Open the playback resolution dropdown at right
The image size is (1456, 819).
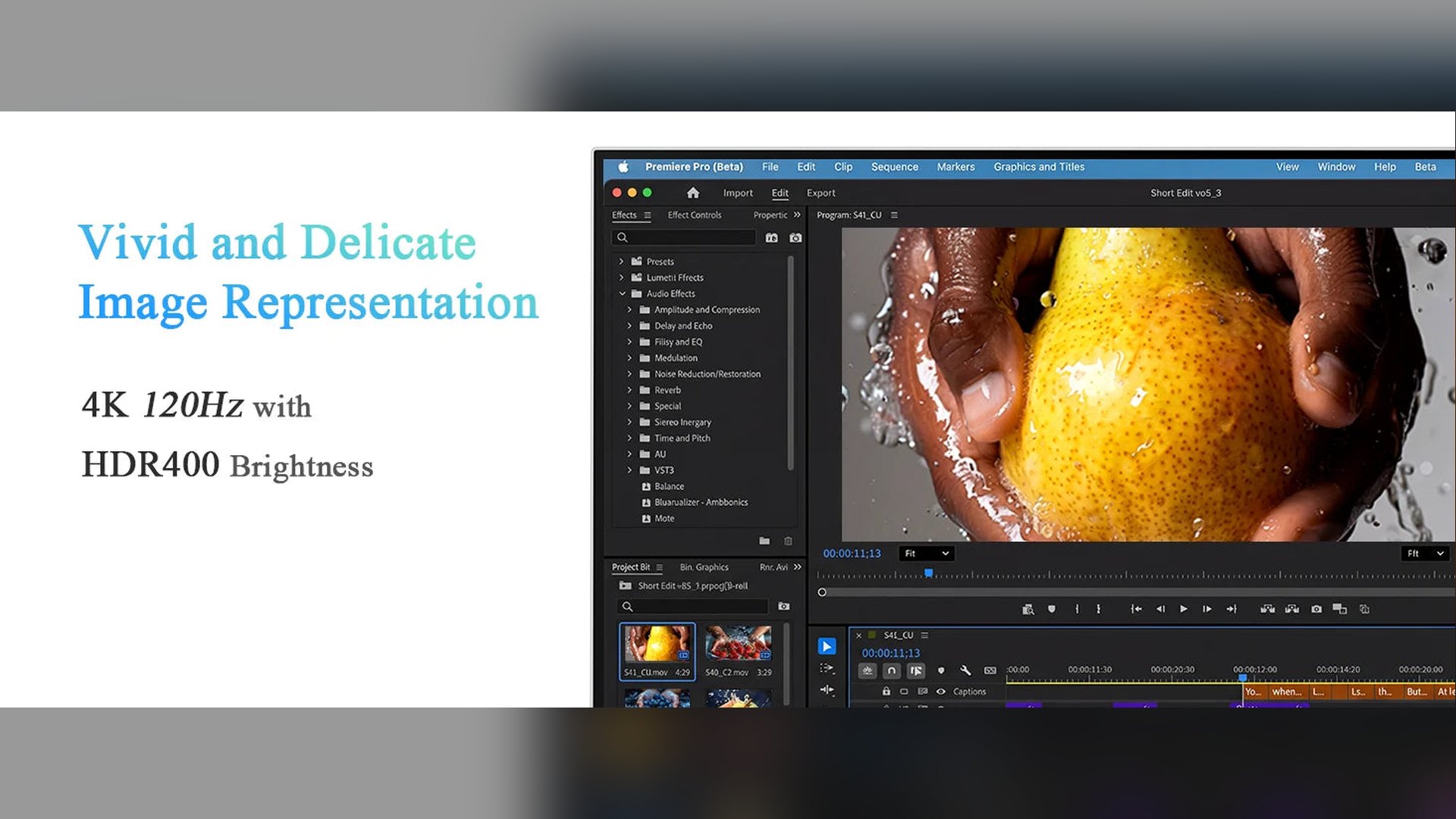click(x=1426, y=554)
